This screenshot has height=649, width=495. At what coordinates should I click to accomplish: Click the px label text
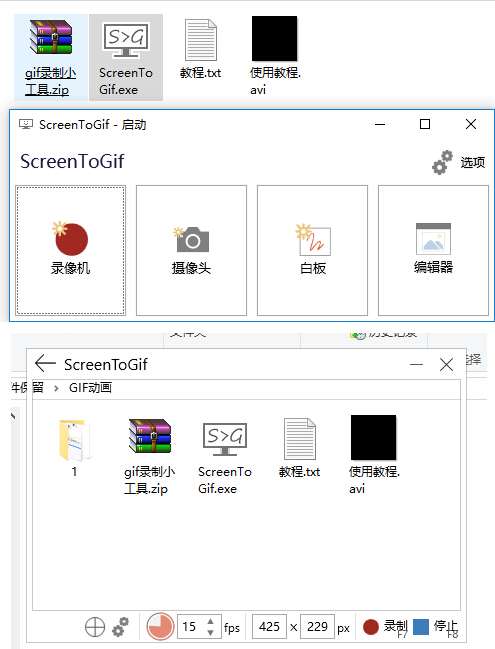343,629
